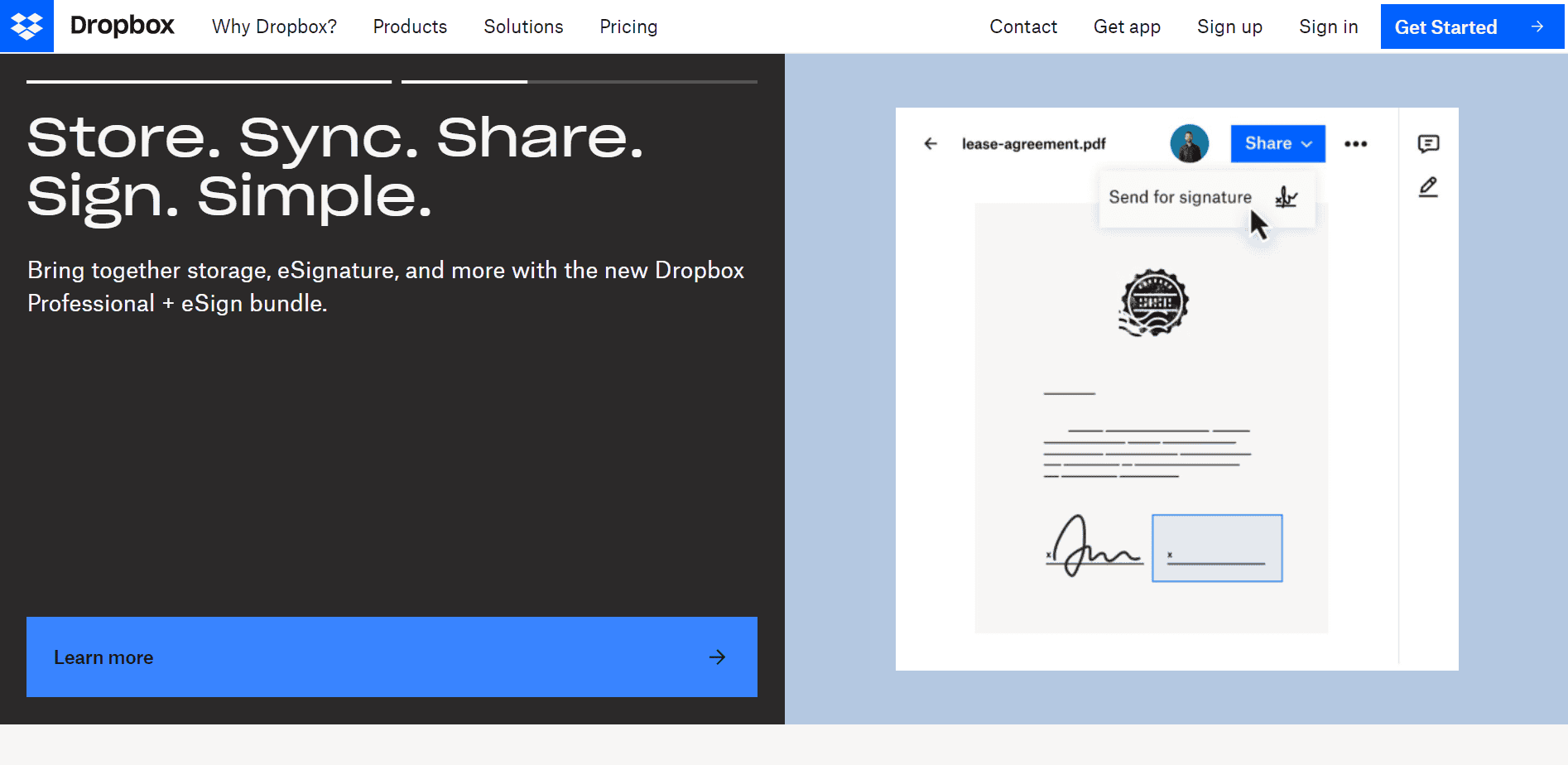This screenshot has width=1568, height=765.
Task: Go to the Pricing page
Action: click(x=628, y=26)
